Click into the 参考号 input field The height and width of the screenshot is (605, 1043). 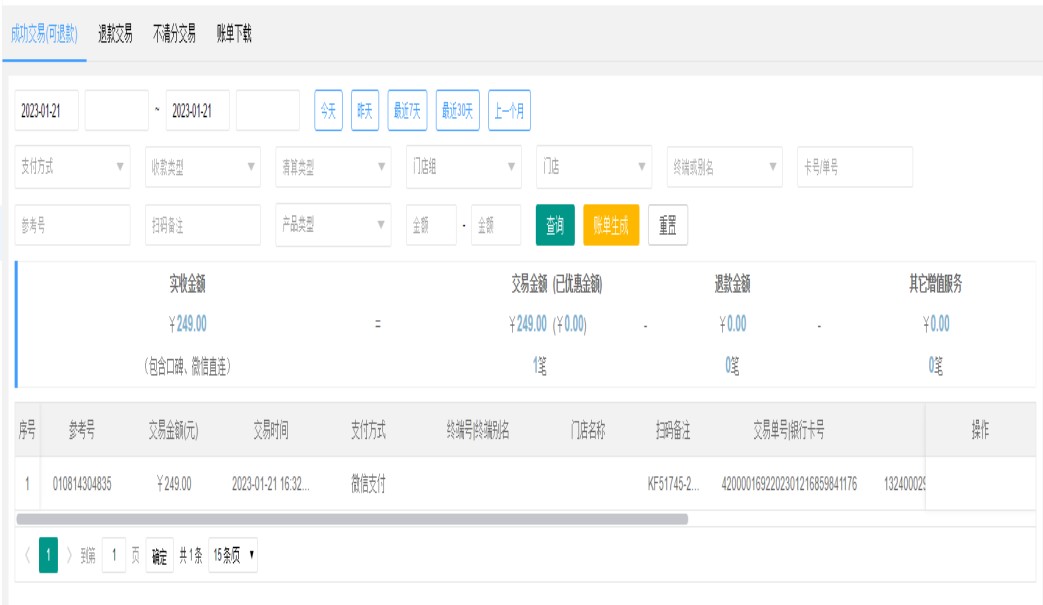(x=73, y=226)
